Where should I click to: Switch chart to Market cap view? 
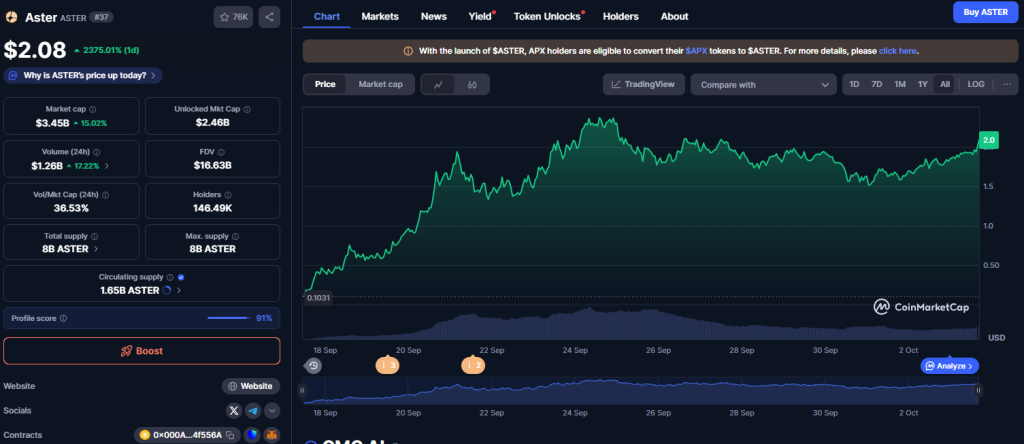point(380,85)
